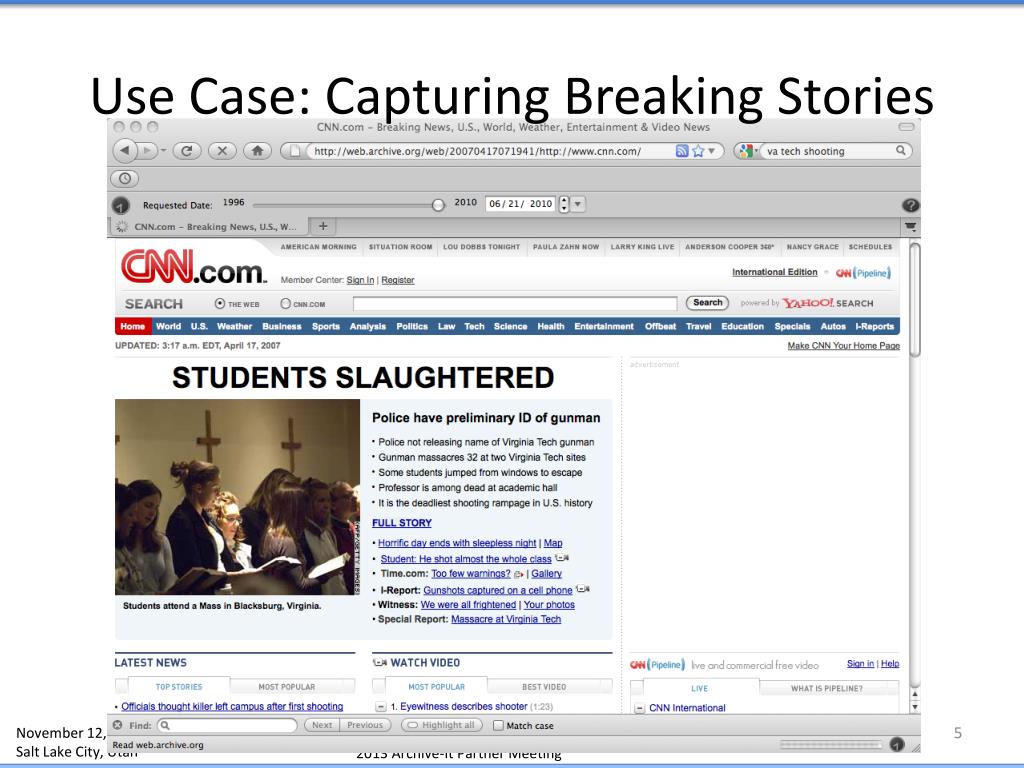Collapse the CNN International live item
Viewport: 1024px width, 768px height.
click(x=640, y=708)
